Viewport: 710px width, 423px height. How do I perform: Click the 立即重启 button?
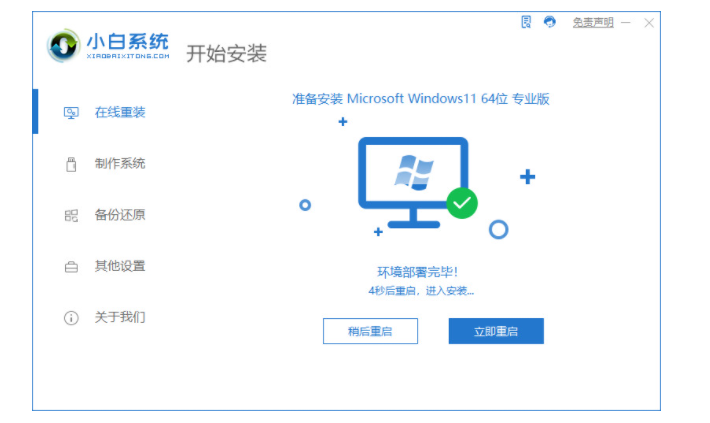coord(496,331)
